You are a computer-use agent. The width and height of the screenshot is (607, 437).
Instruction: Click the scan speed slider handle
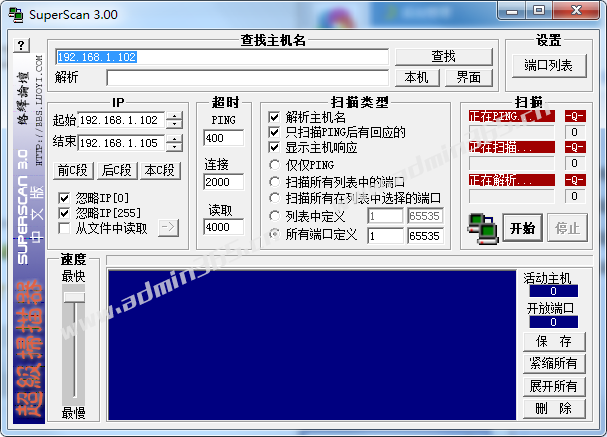pos(74,297)
